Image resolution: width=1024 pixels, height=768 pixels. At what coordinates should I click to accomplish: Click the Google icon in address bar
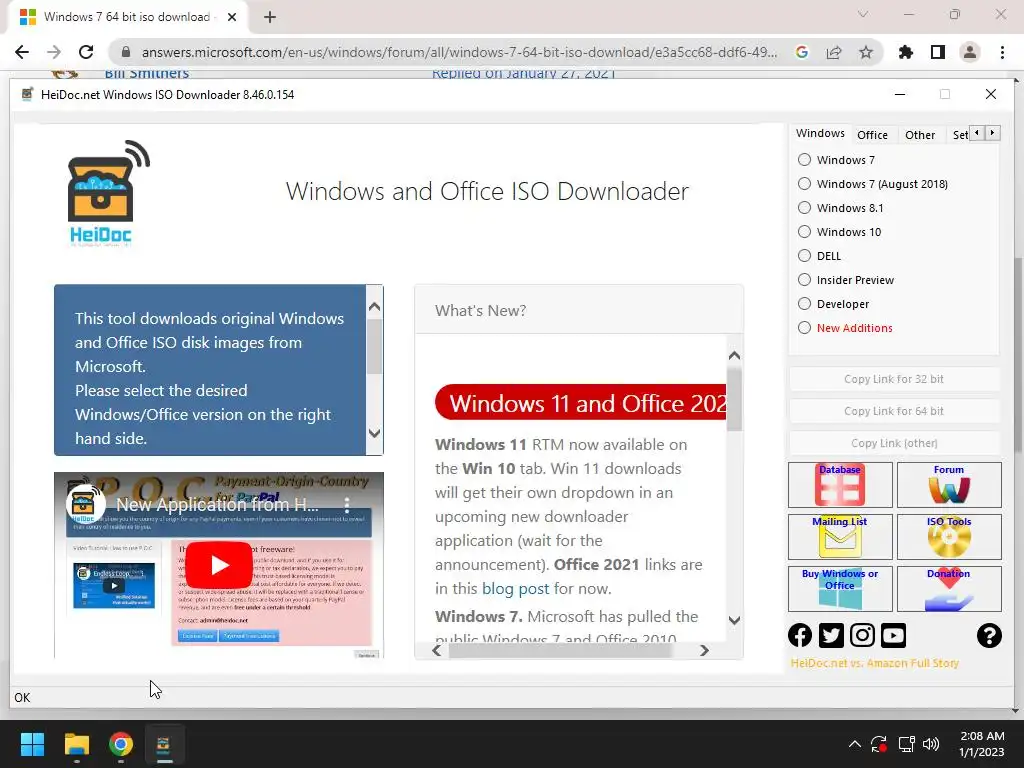coord(802,52)
